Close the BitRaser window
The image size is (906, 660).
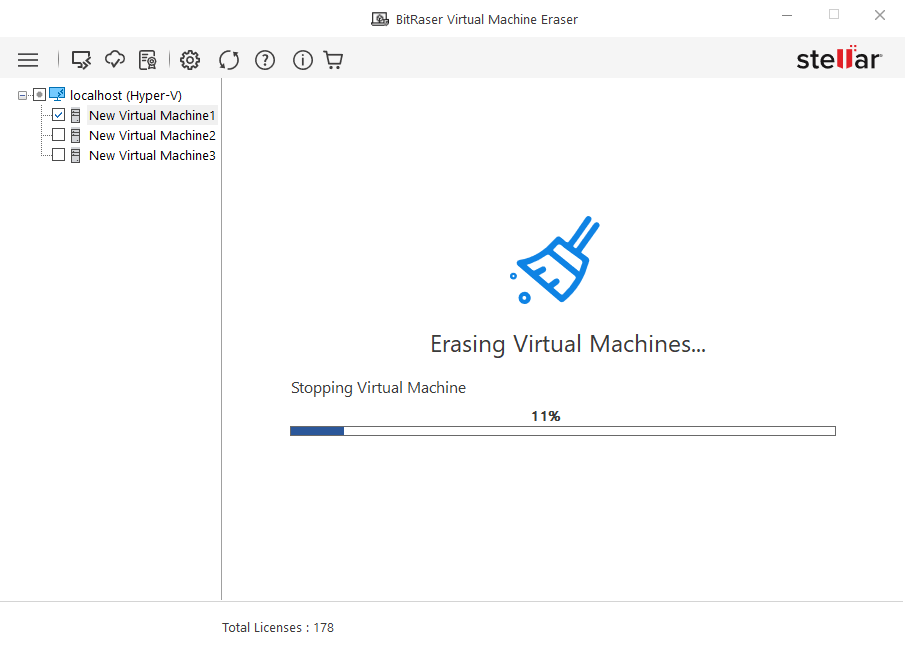(x=880, y=16)
